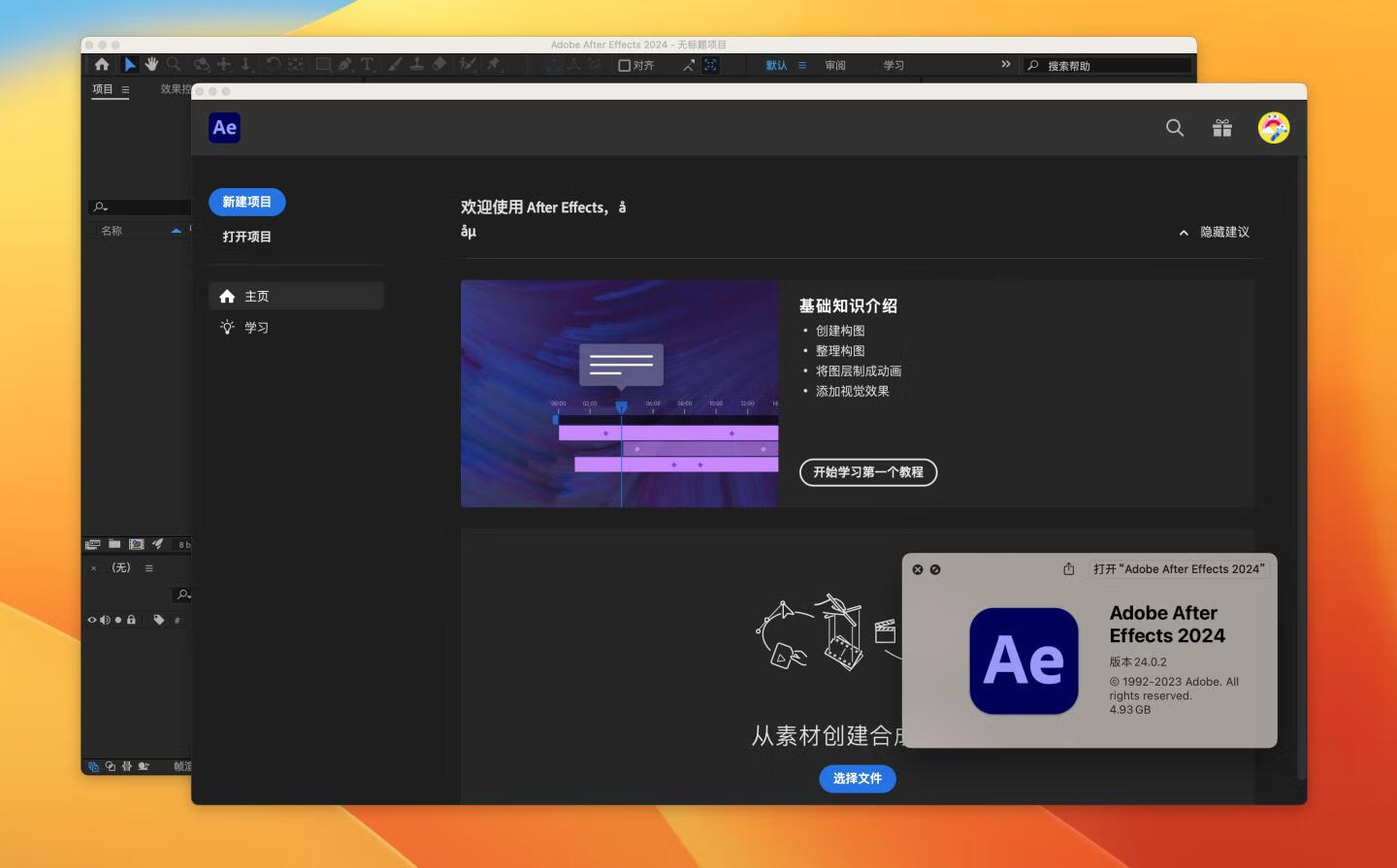
Task: Open the timeline panel menu next to (无)
Action: click(x=148, y=567)
